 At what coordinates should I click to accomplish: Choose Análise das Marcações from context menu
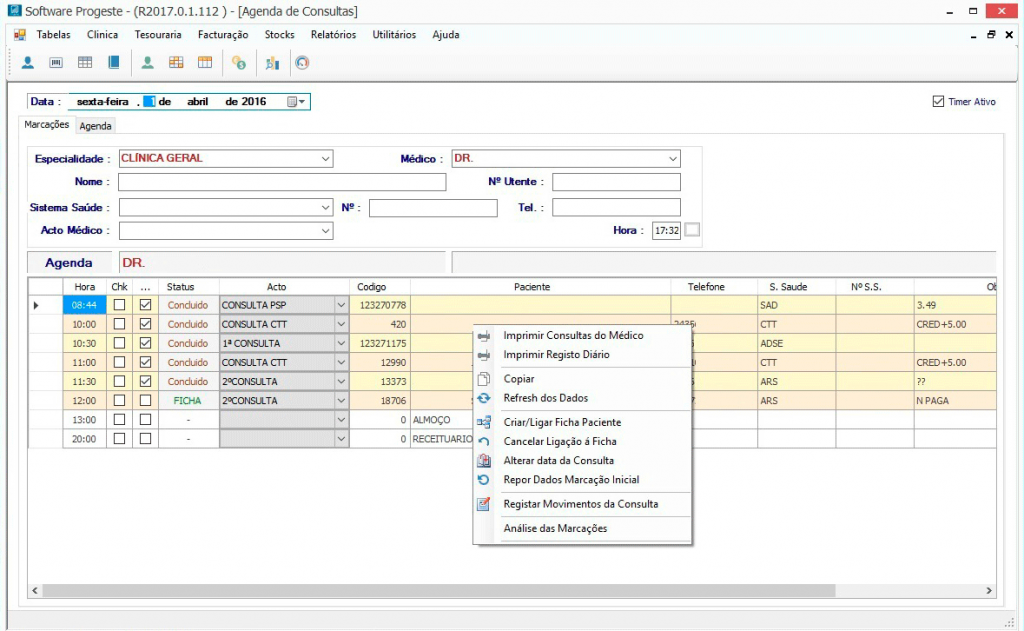(555, 528)
